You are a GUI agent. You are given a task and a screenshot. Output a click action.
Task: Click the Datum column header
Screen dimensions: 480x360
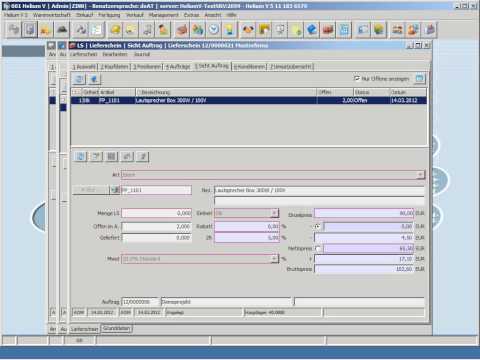pyautogui.click(x=408, y=92)
